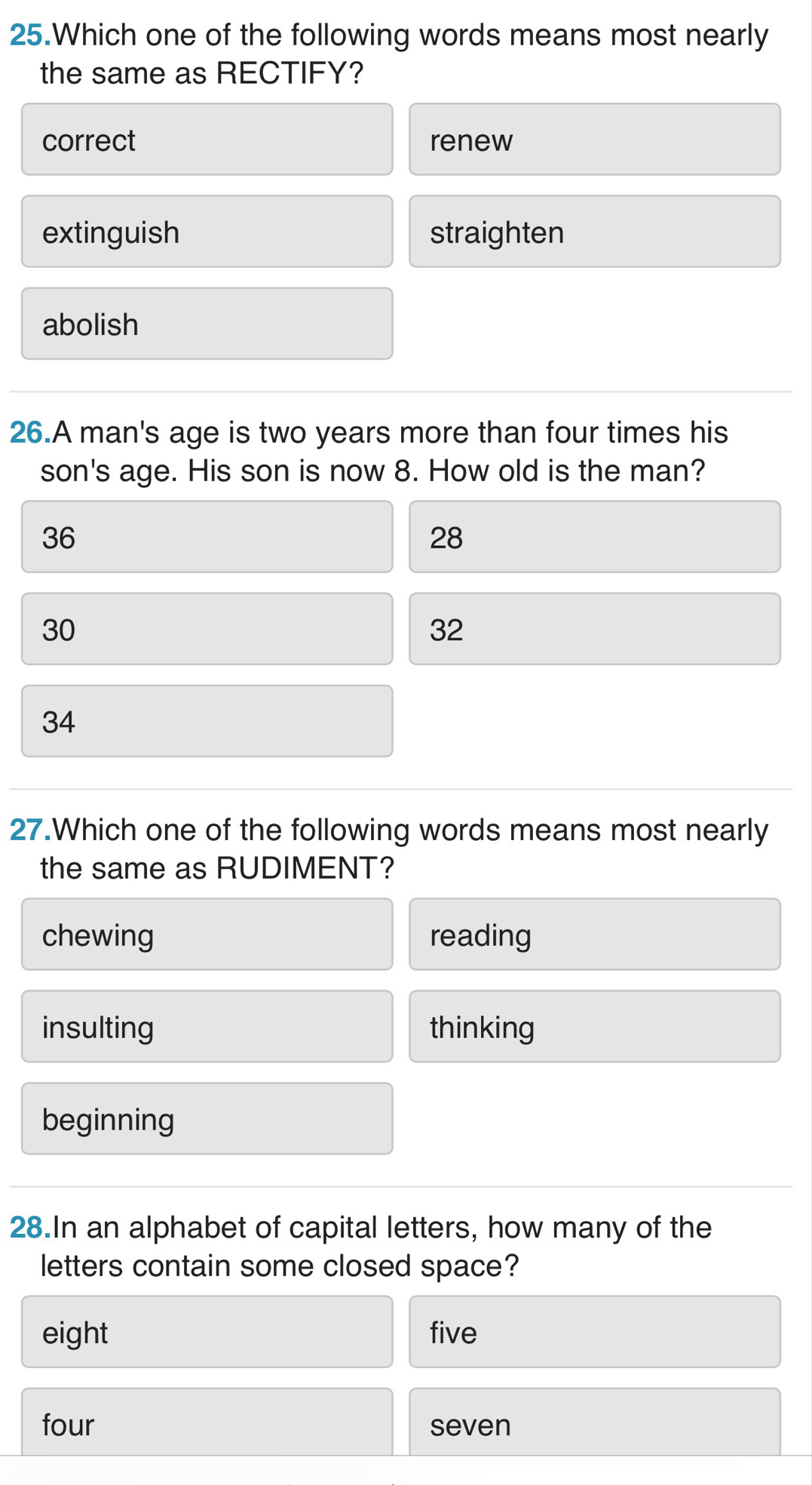Pick the "extinguish" answer option
The image size is (812, 1485).
[207, 231]
